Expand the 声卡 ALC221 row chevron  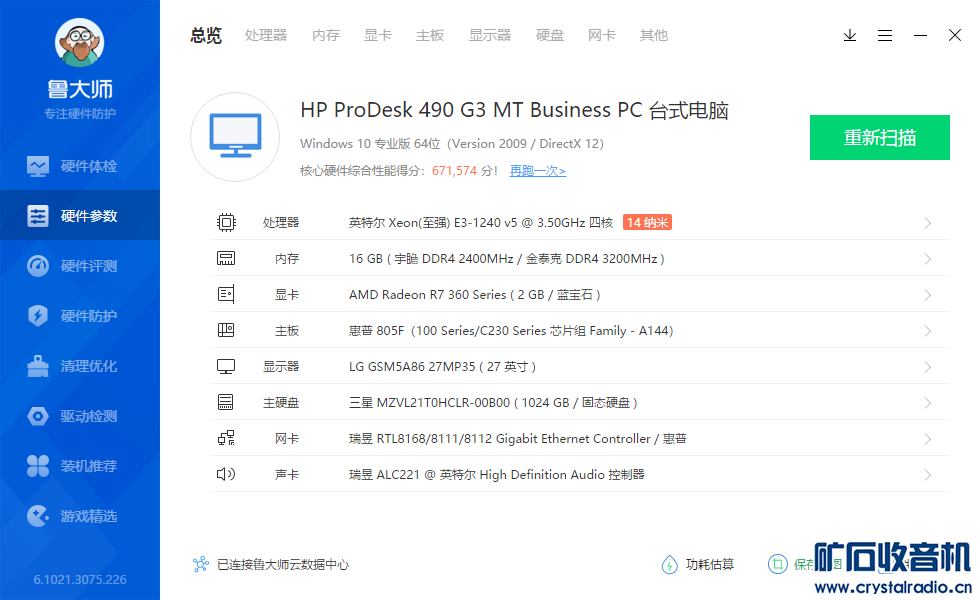point(928,475)
